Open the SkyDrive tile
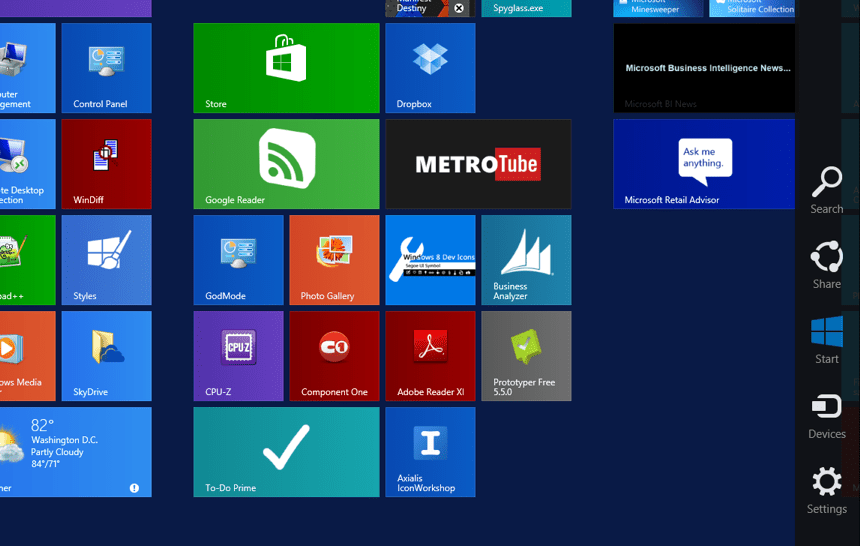This screenshot has width=860, height=546. click(x=106, y=356)
